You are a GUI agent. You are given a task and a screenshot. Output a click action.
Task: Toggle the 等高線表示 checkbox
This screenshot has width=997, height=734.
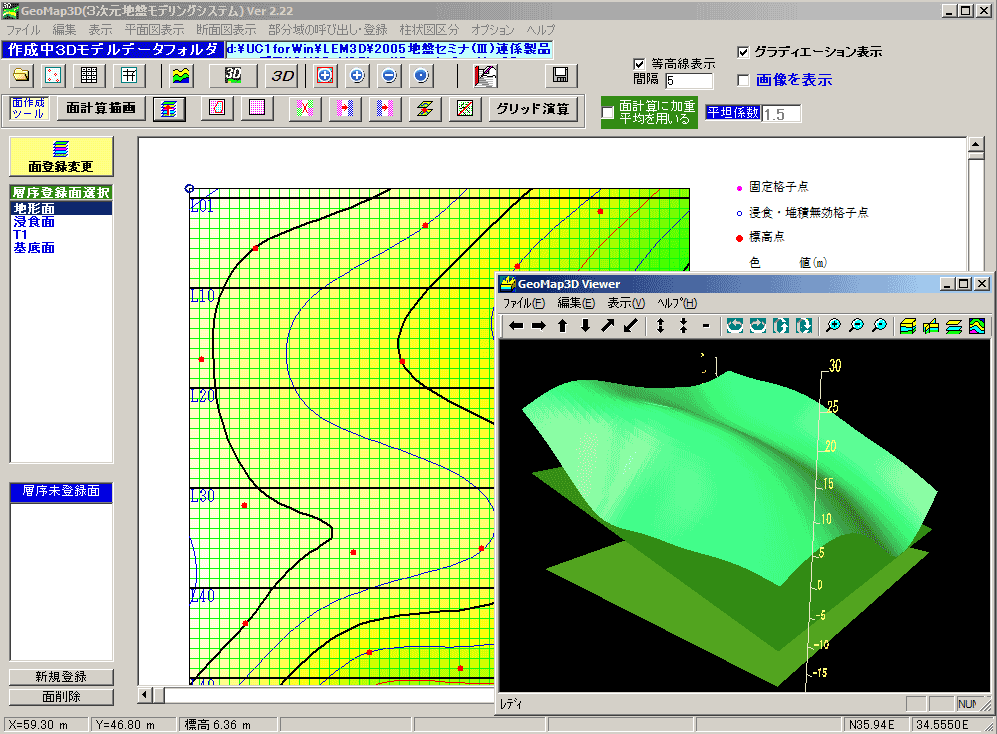[x=639, y=64]
